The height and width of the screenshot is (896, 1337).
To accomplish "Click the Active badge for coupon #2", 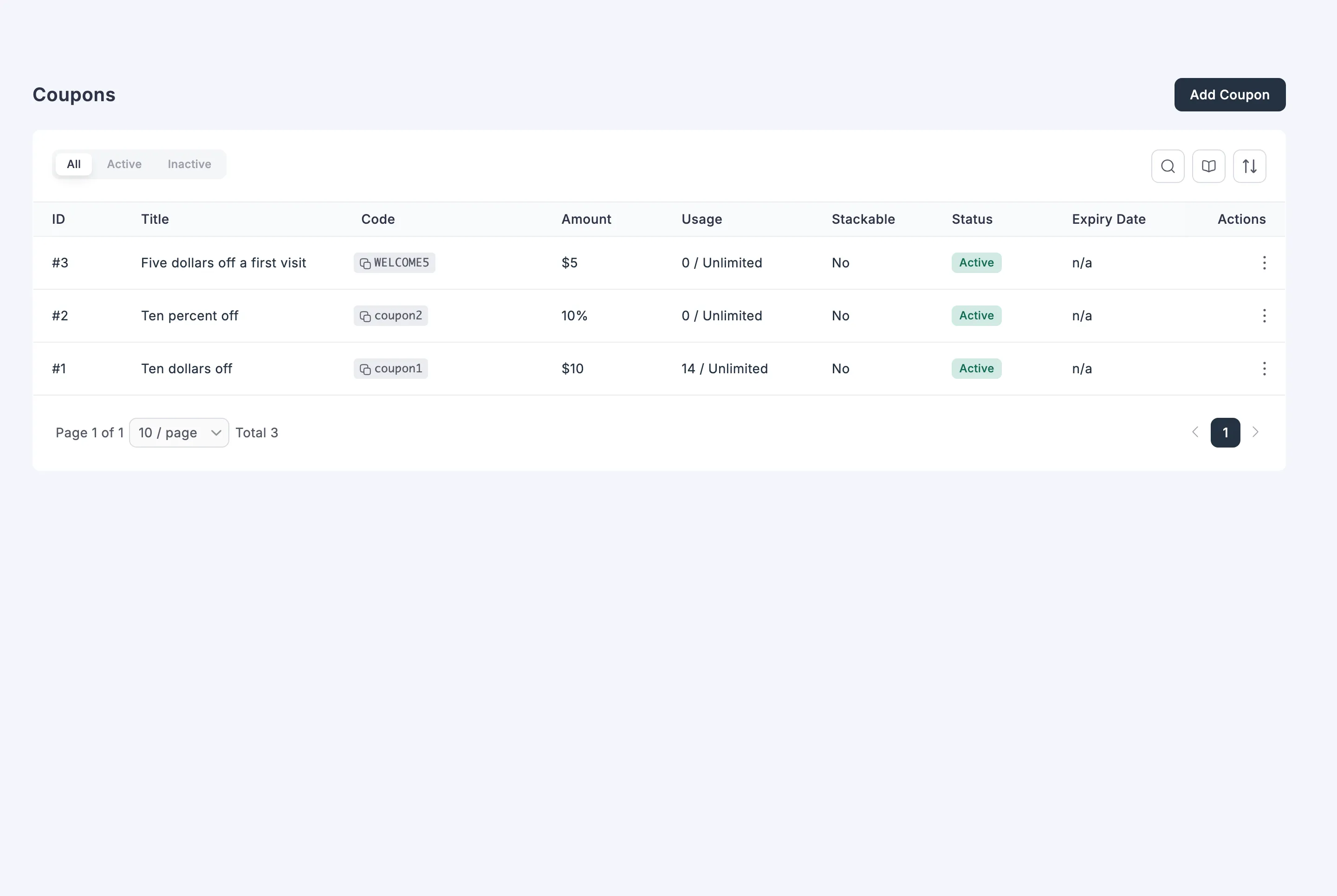I will pyautogui.click(x=976, y=315).
